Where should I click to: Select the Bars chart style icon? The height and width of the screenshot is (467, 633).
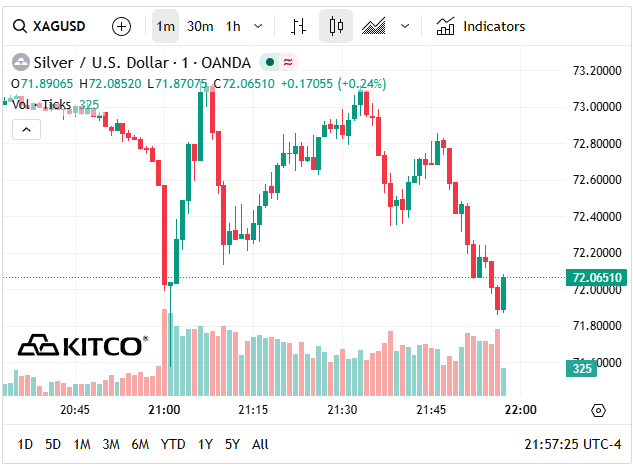pos(298,26)
